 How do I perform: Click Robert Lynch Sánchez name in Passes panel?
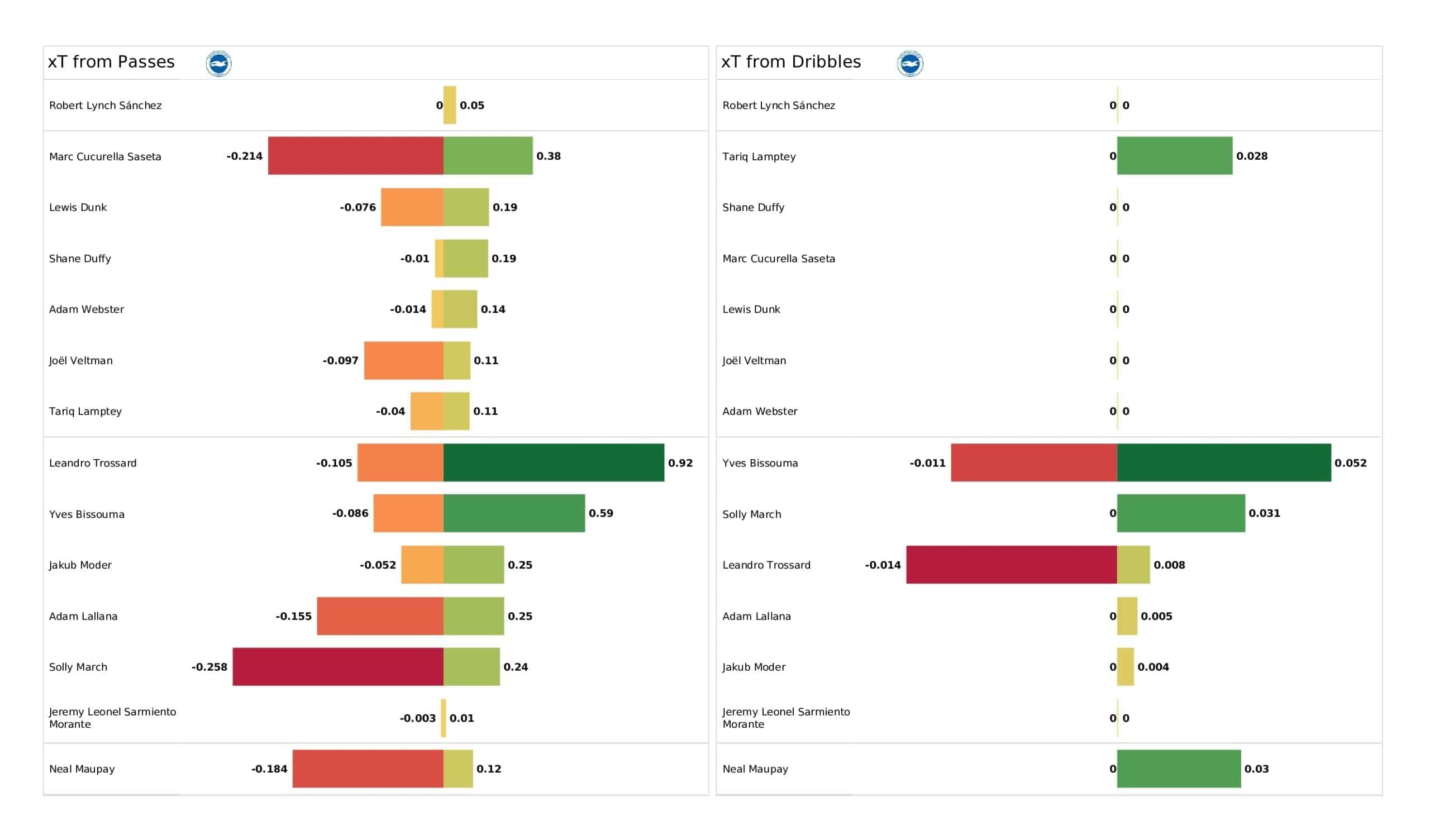[106, 106]
